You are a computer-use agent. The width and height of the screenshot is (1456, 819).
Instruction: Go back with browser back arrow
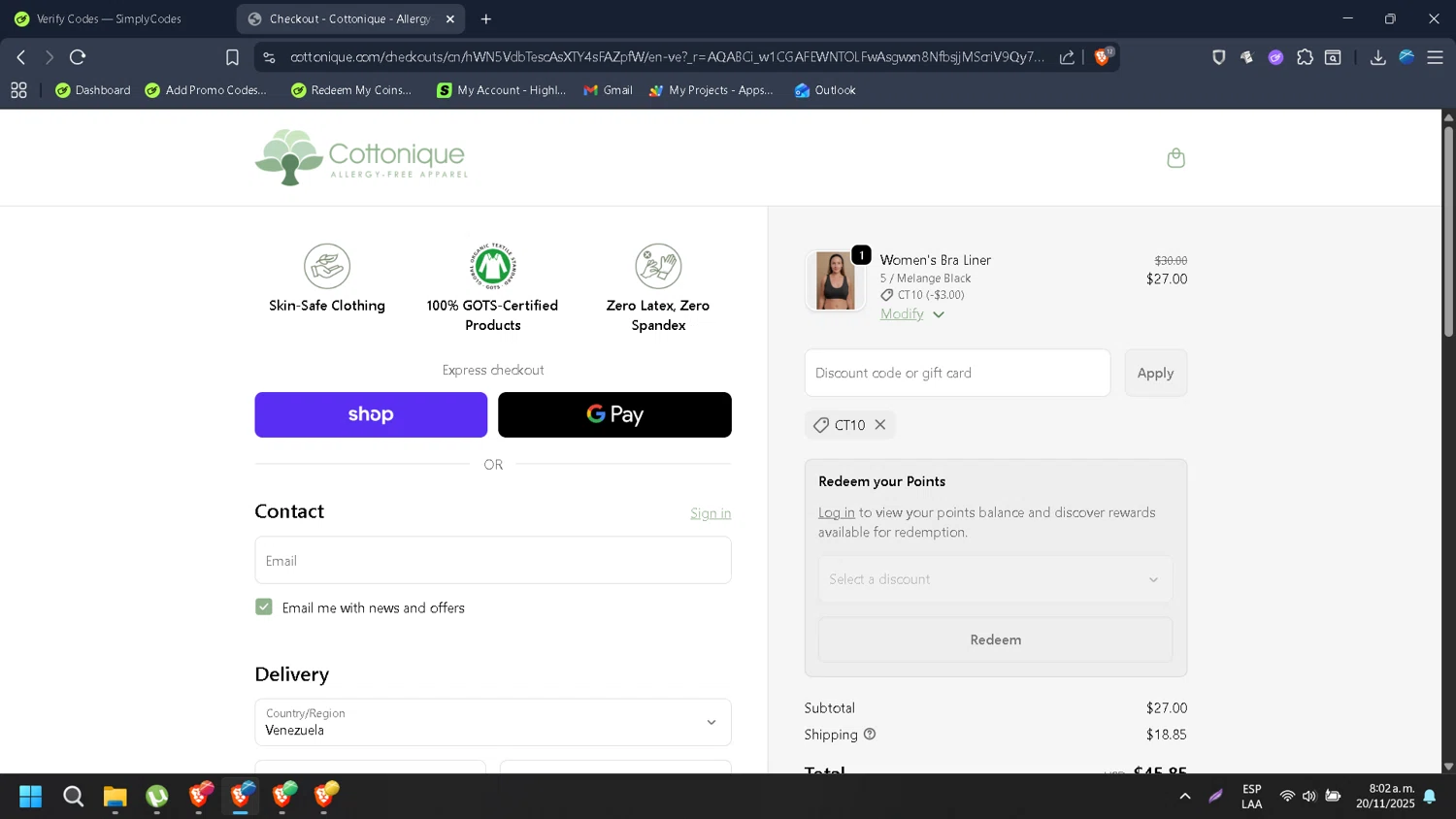tap(21, 57)
